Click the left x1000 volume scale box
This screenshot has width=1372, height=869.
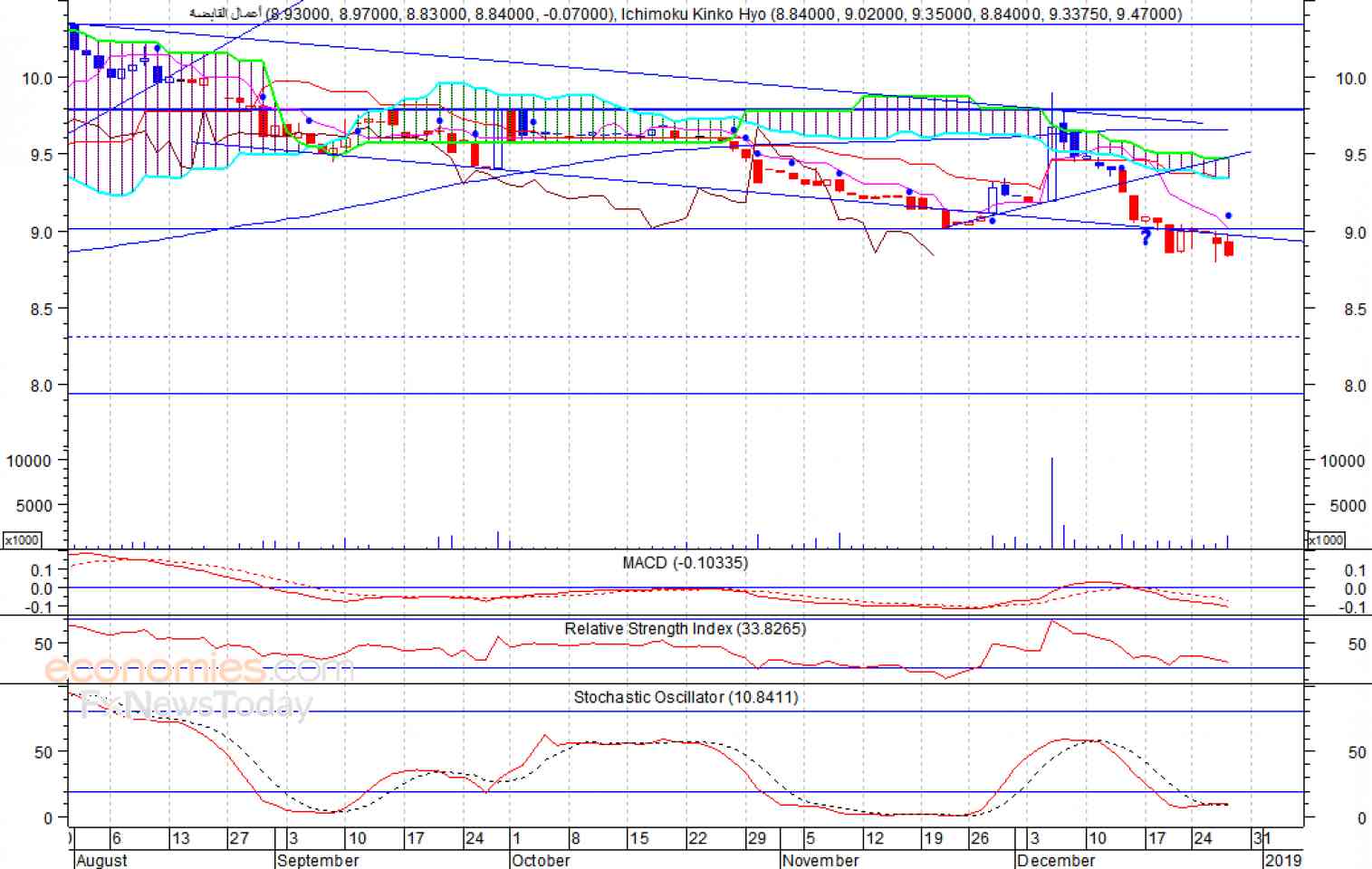[x=22, y=540]
